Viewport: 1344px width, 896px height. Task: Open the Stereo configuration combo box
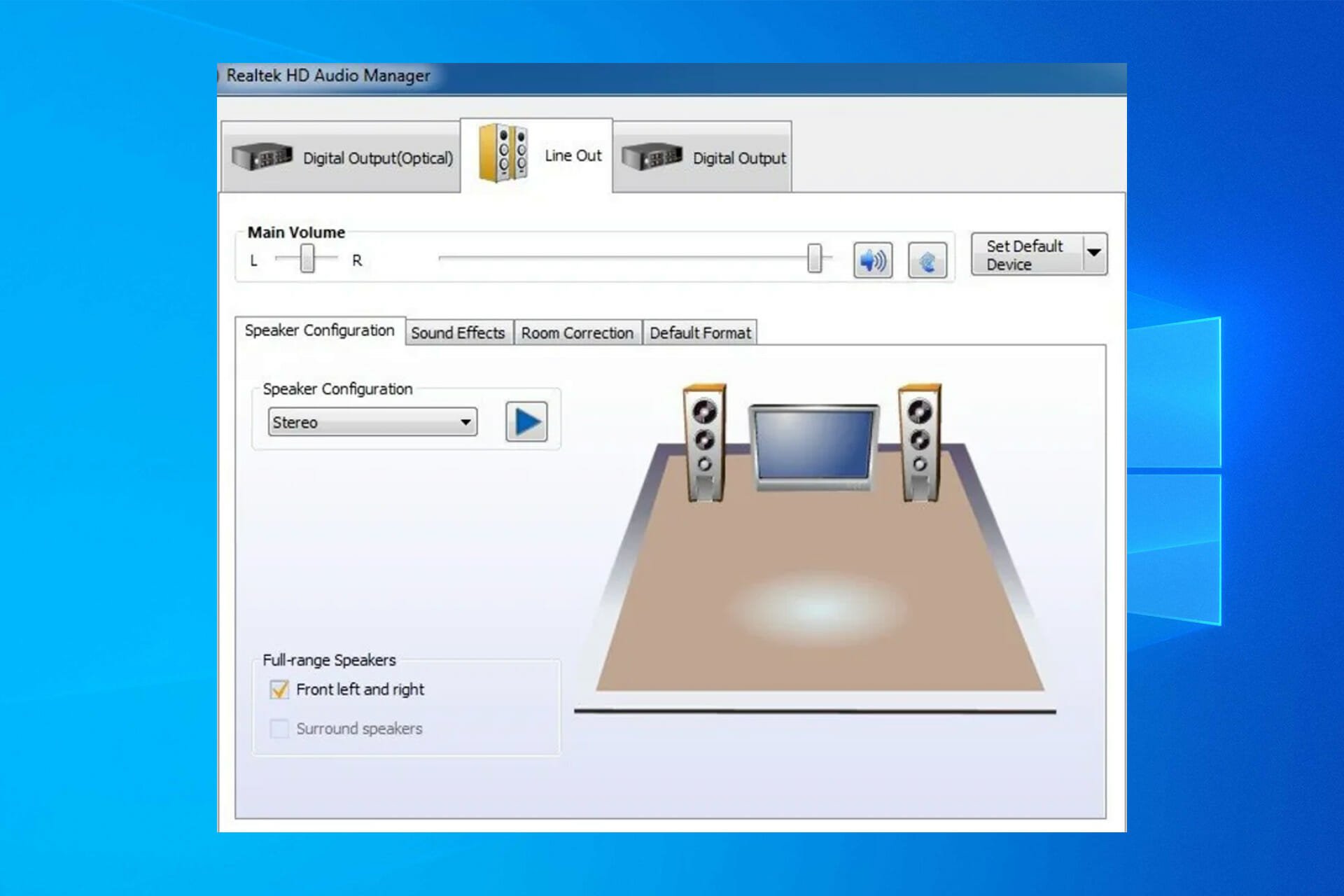point(461,421)
